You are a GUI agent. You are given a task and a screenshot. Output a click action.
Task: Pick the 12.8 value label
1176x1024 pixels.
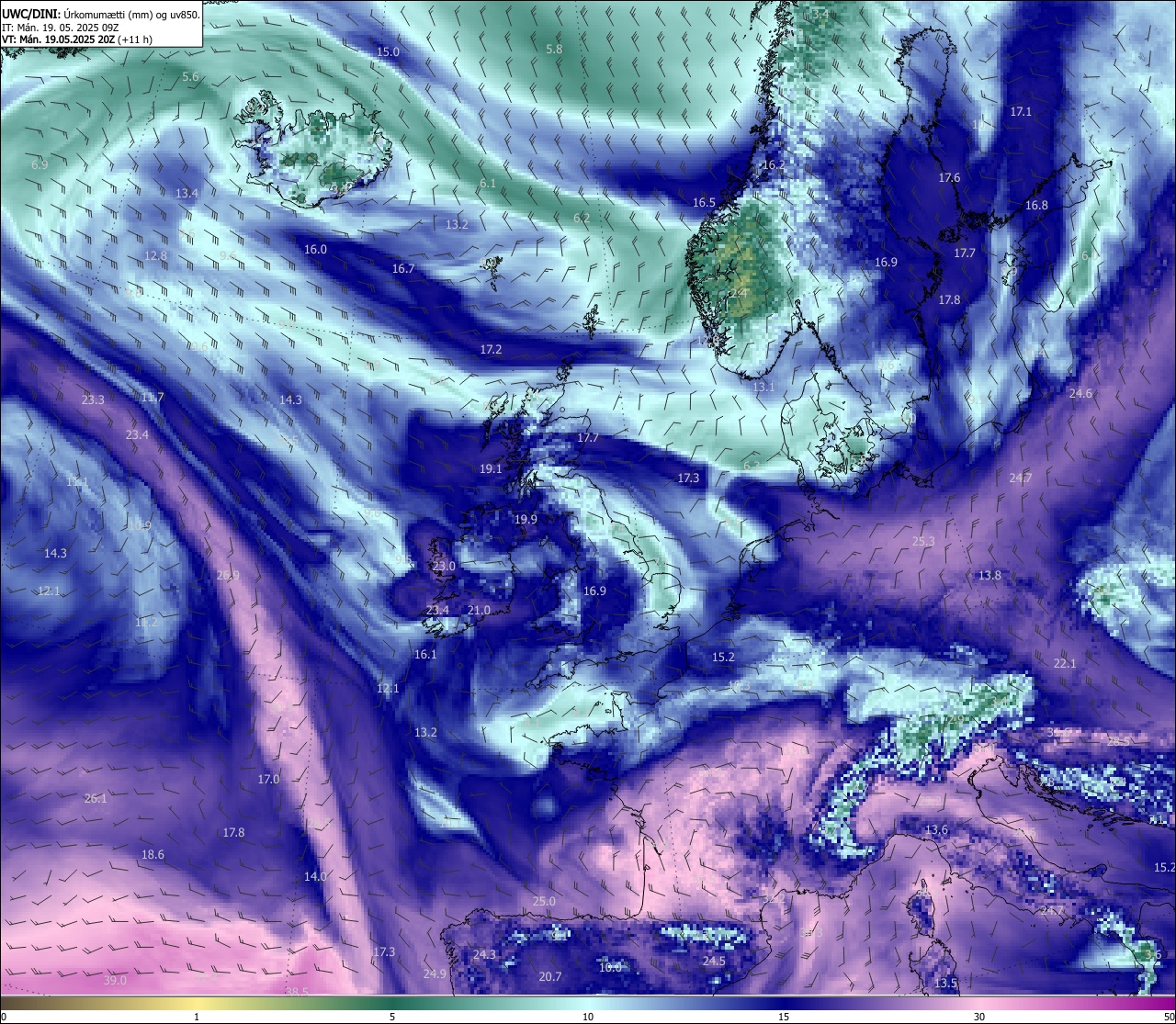(x=156, y=256)
